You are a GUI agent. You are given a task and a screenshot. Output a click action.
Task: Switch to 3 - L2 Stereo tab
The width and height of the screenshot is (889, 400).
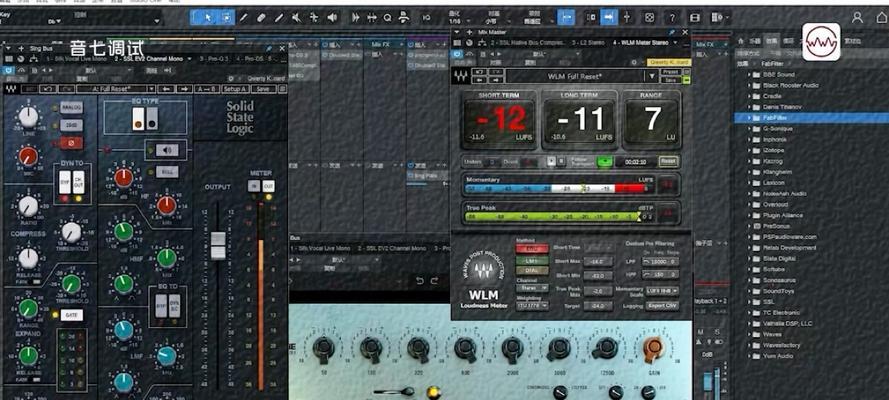click(588, 42)
